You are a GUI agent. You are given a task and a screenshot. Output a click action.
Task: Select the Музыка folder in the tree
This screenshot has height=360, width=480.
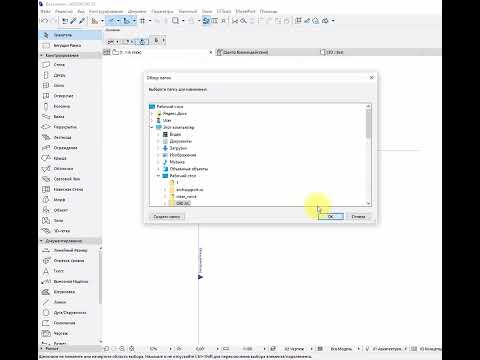click(x=177, y=162)
